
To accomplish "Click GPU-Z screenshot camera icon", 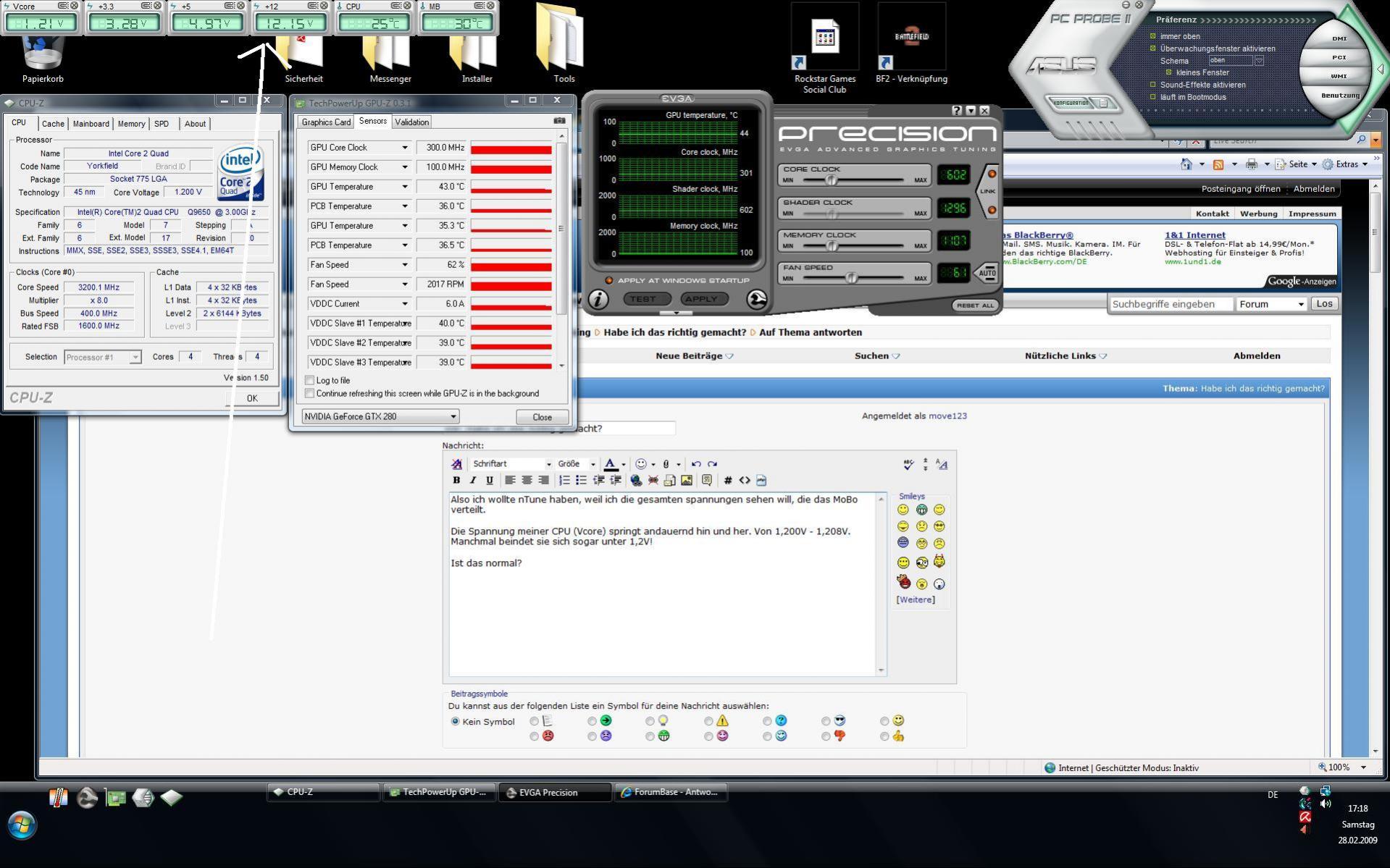I will (x=559, y=122).
